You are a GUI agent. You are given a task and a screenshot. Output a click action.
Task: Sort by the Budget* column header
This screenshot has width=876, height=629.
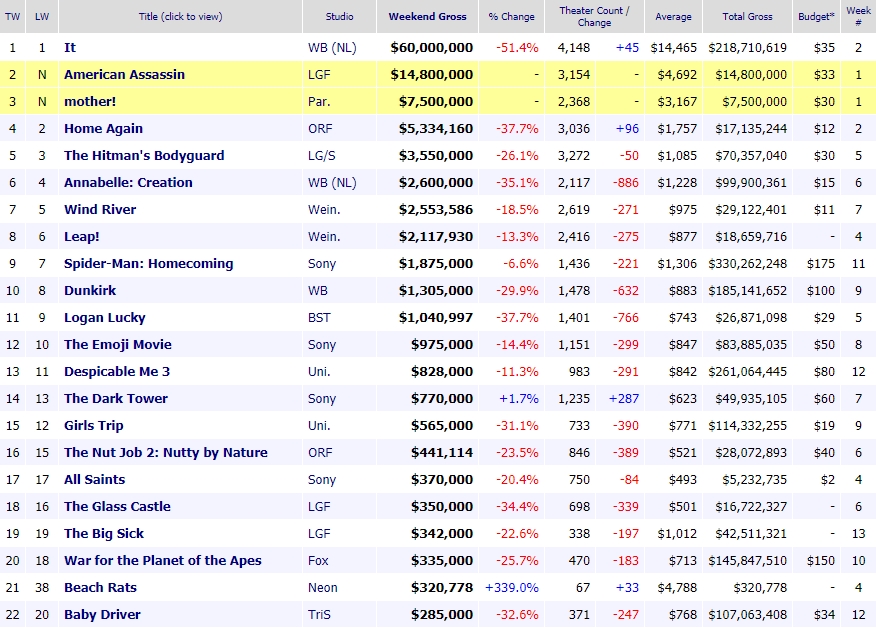point(816,17)
